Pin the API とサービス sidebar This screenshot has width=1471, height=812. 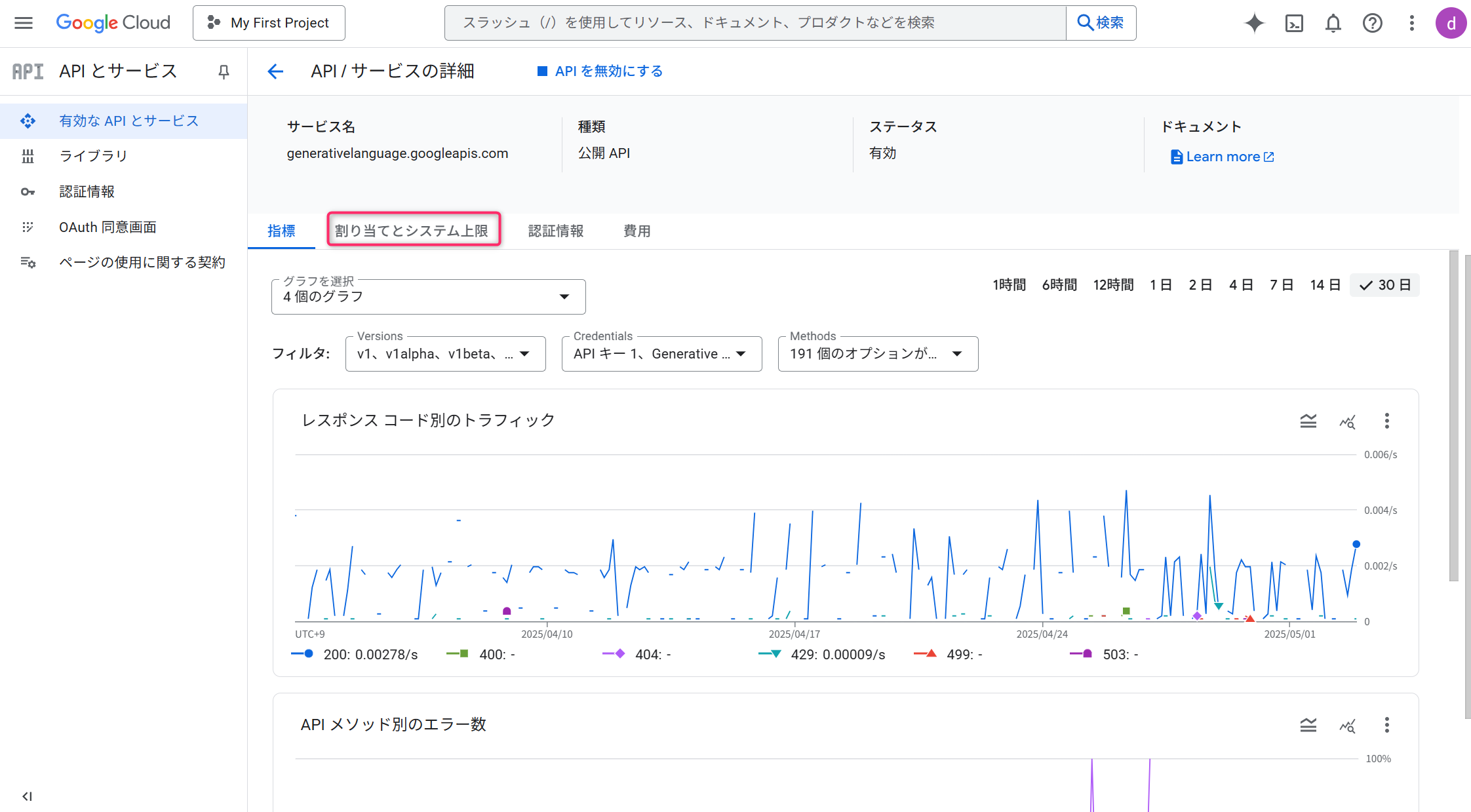point(224,71)
